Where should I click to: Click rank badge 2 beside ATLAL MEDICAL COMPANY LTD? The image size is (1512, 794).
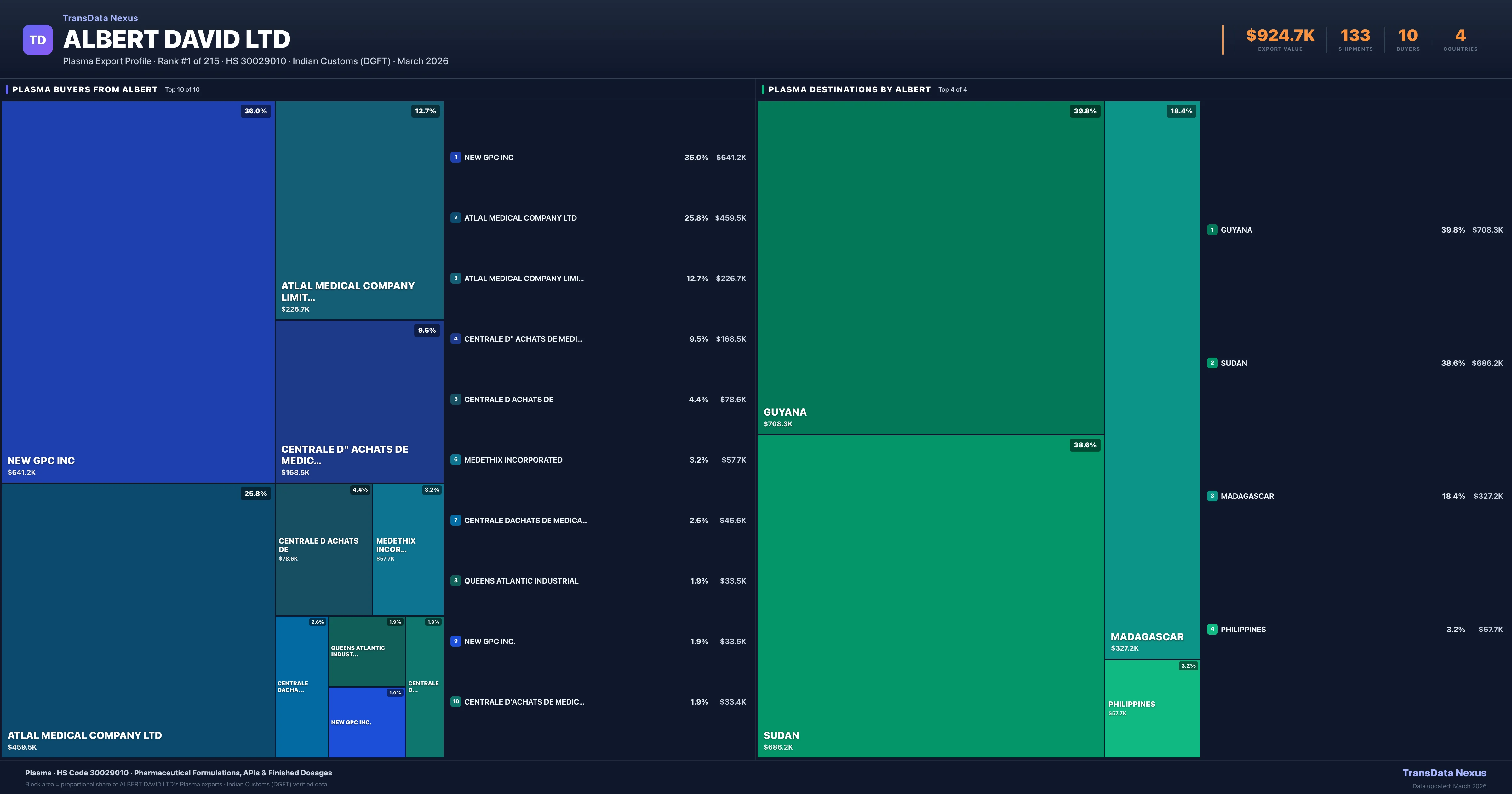456,217
